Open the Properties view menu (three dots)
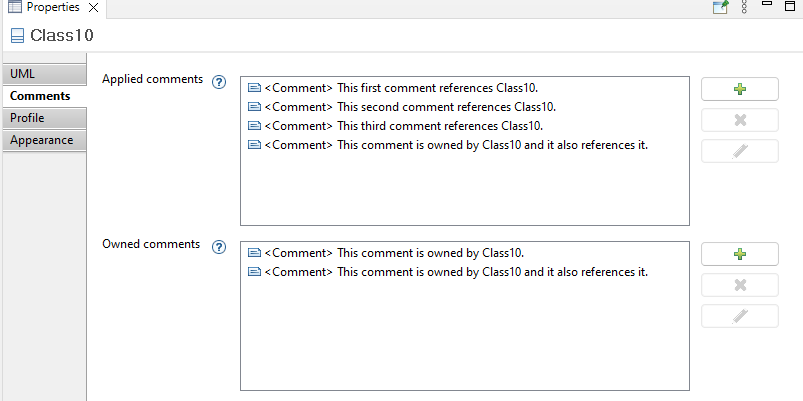 click(x=745, y=7)
